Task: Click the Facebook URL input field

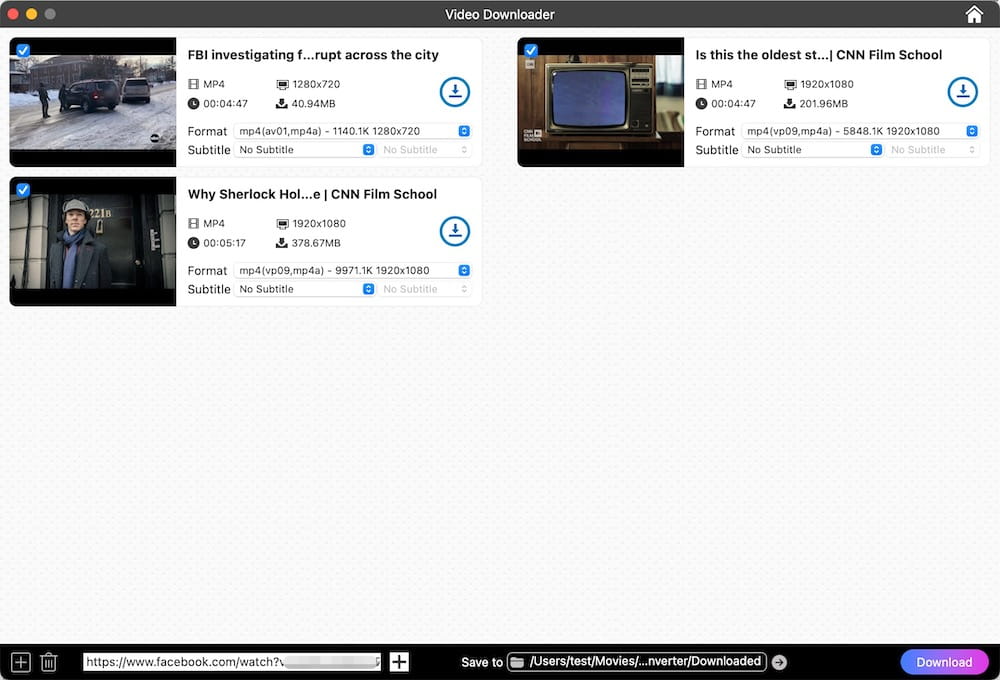Action: pyautogui.click(x=230, y=661)
